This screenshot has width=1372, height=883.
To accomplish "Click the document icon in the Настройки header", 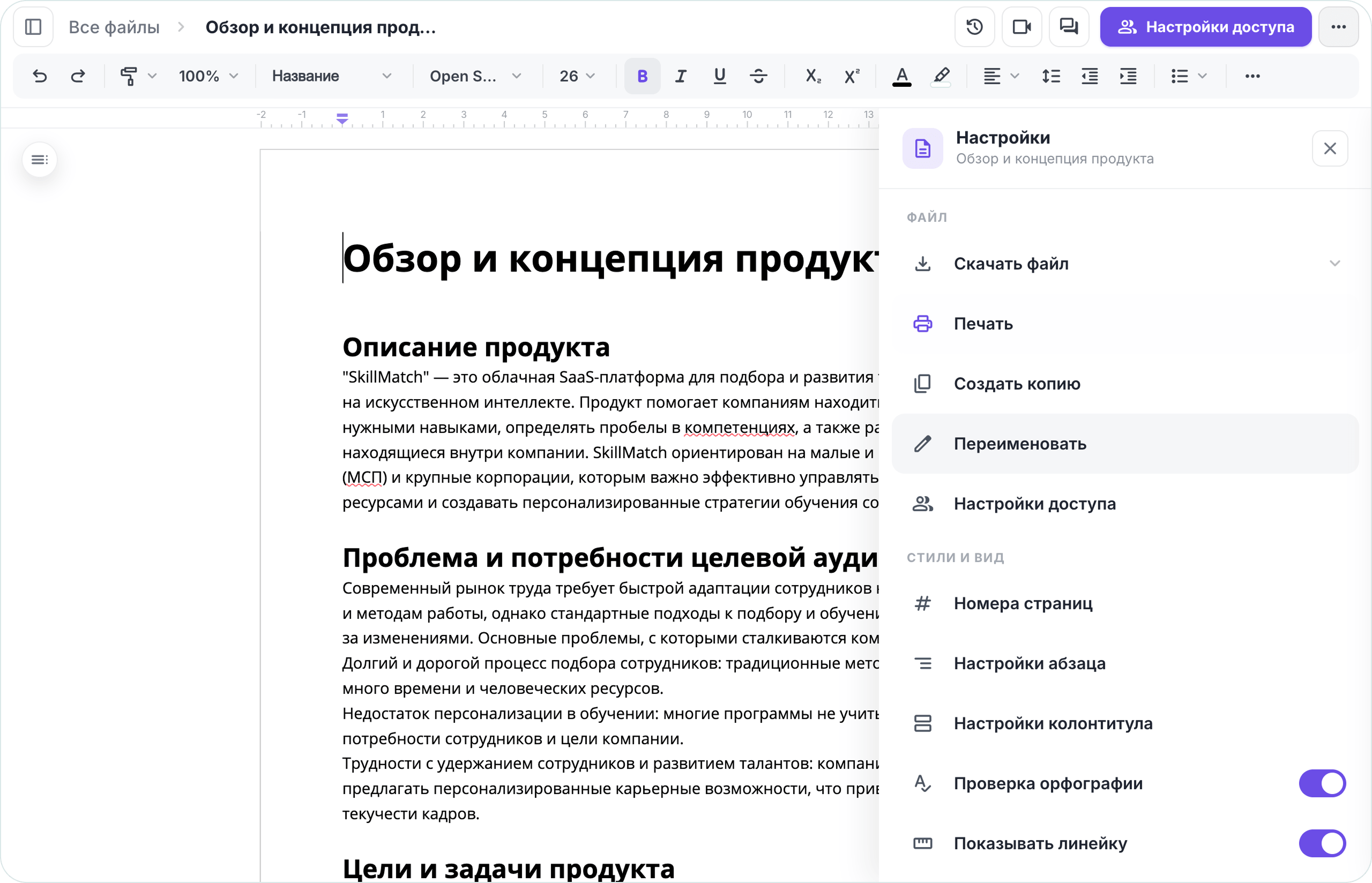I will (x=922, y=148).
